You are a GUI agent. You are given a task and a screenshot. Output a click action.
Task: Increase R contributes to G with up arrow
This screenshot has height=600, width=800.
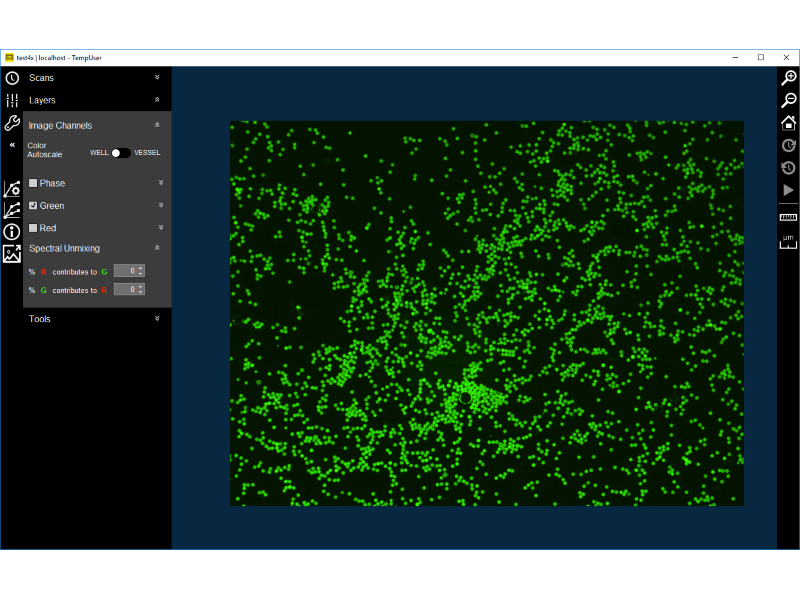click(x=141, y=268)
